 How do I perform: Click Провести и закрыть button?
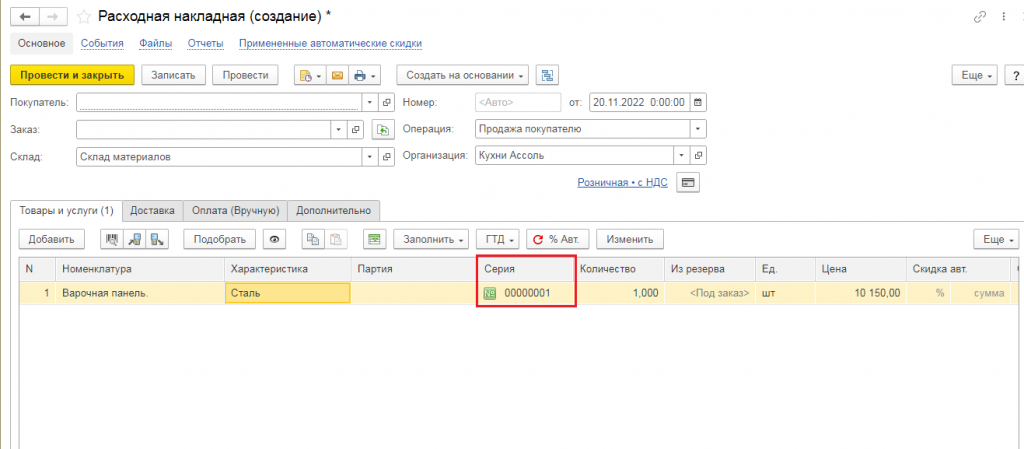pyautogui.click(x=72, y=75)
